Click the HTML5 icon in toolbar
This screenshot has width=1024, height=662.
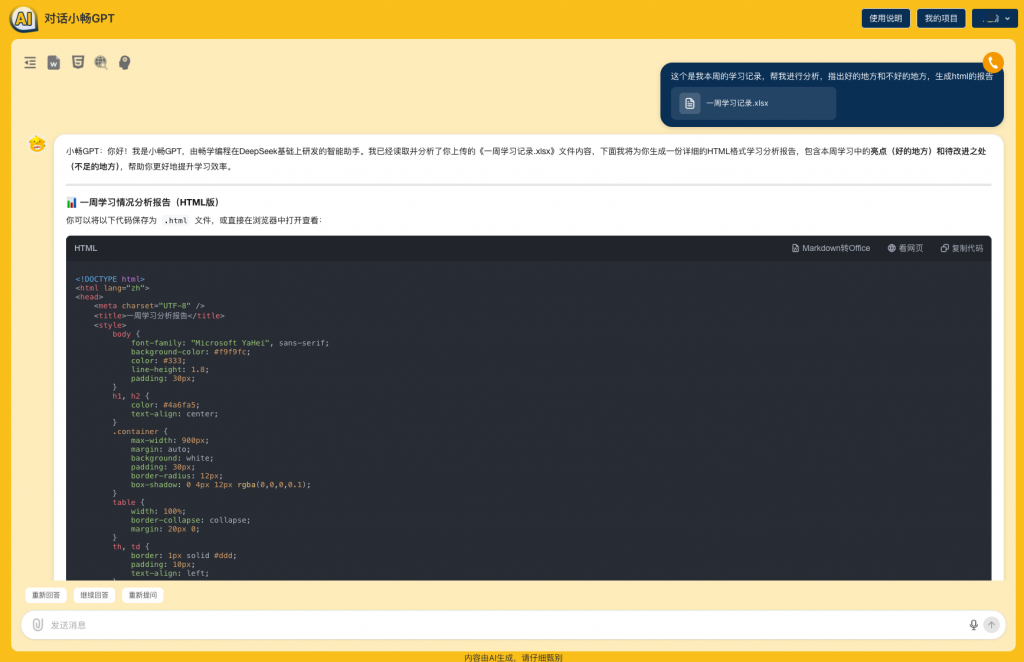(78, 62)
